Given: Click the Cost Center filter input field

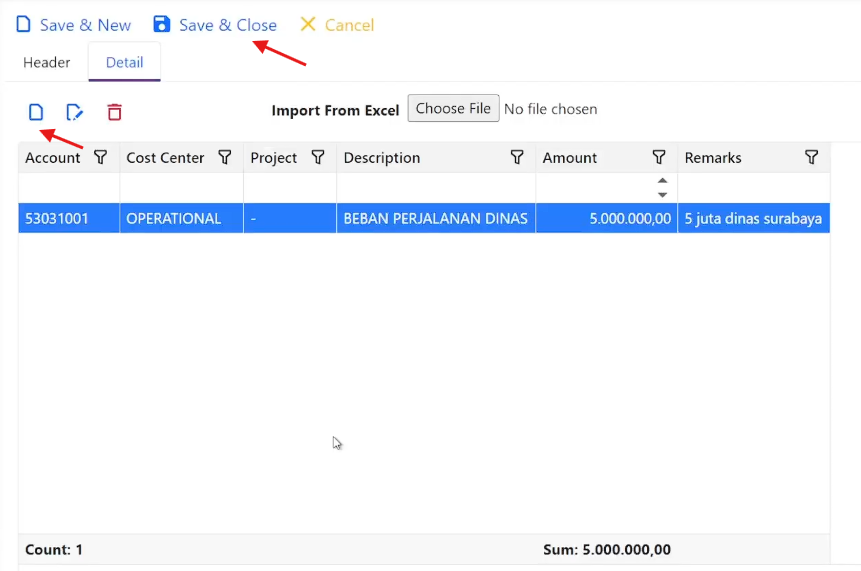Looking at the screenshot, I should click(x=182, y=188).
